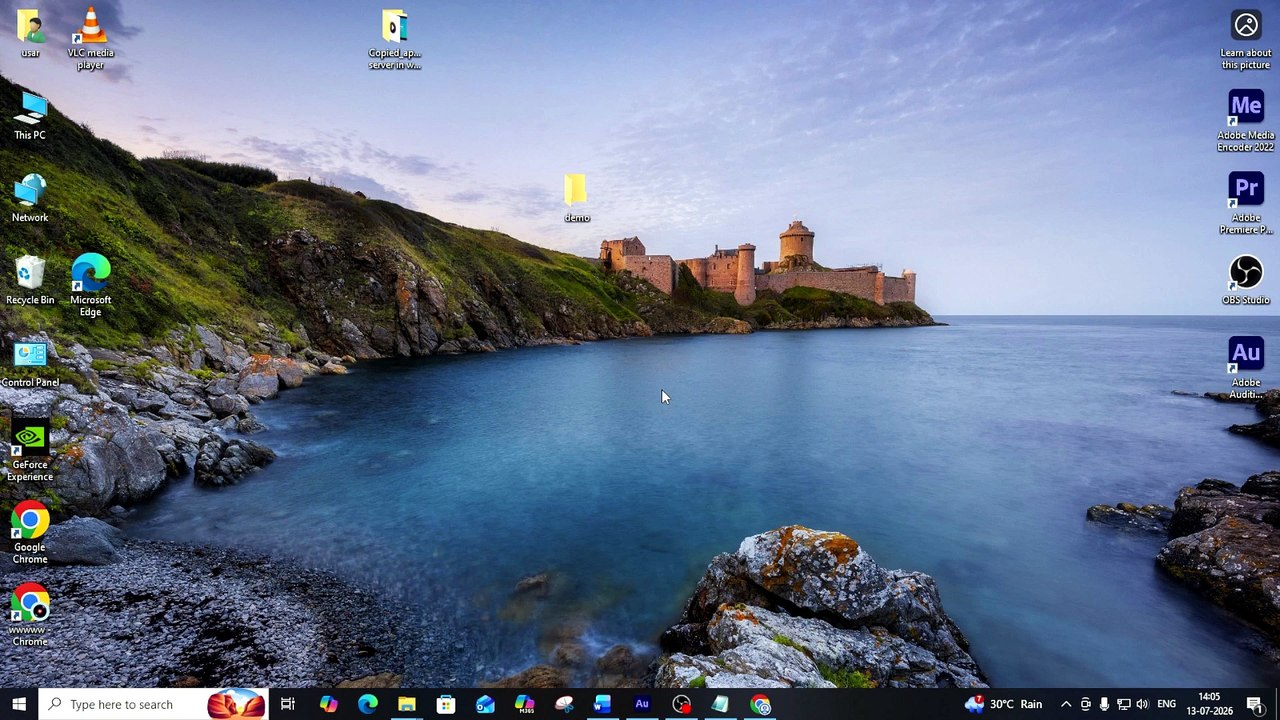Open Copilot from the taskbar

(x=328, y=704)
